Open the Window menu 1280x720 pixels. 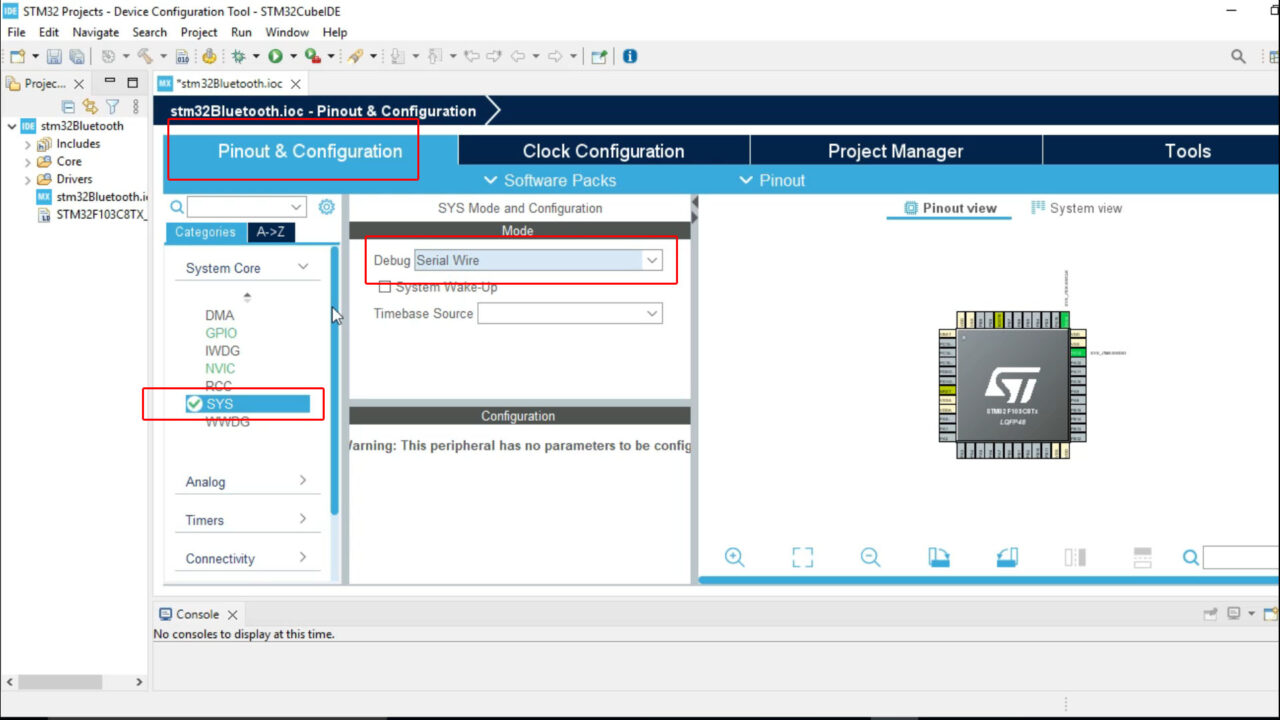pyautogui.click(x=287, y=32)
